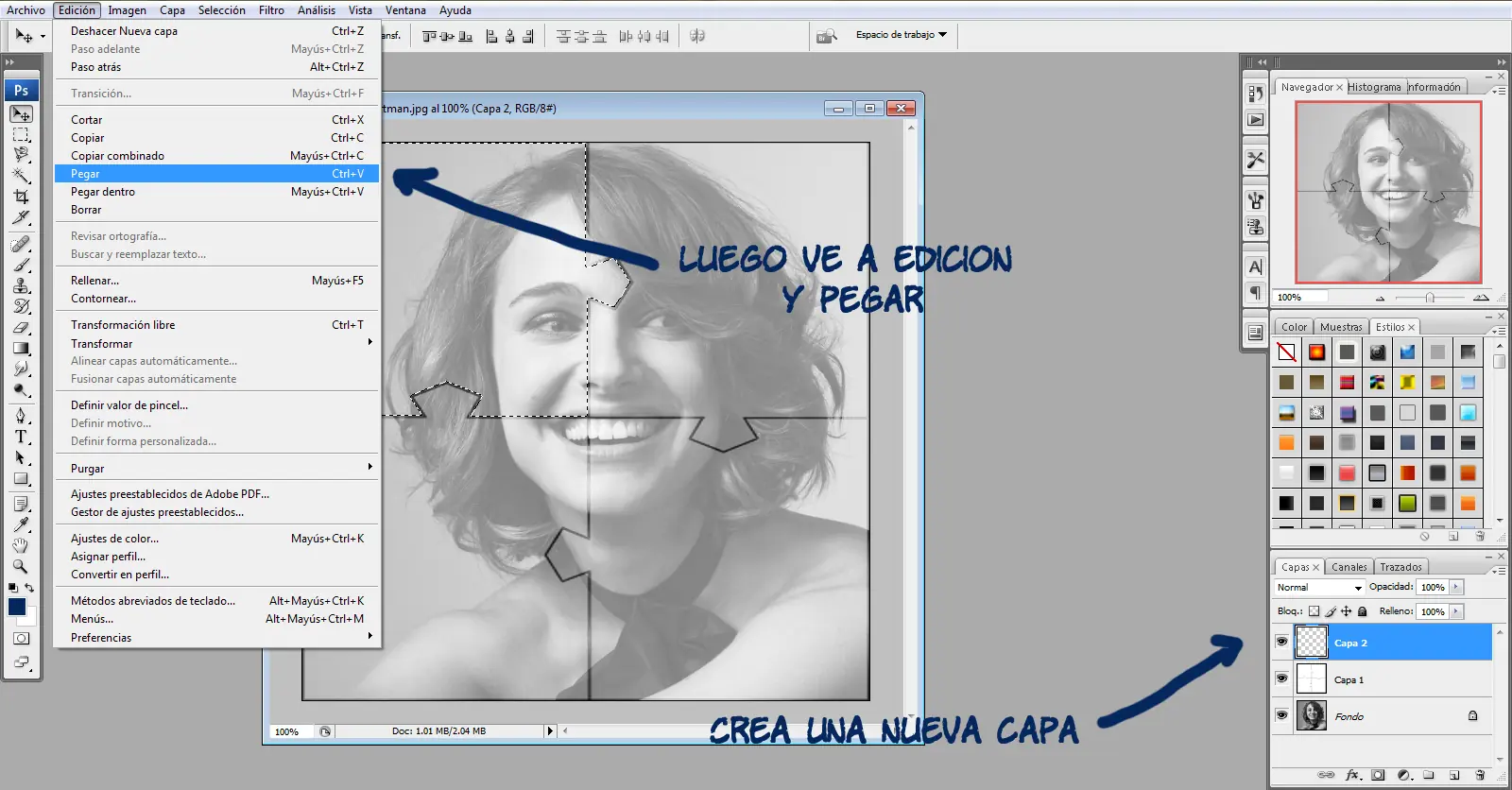
Task: Expand Purgar submenu
Action: point(216,468)
